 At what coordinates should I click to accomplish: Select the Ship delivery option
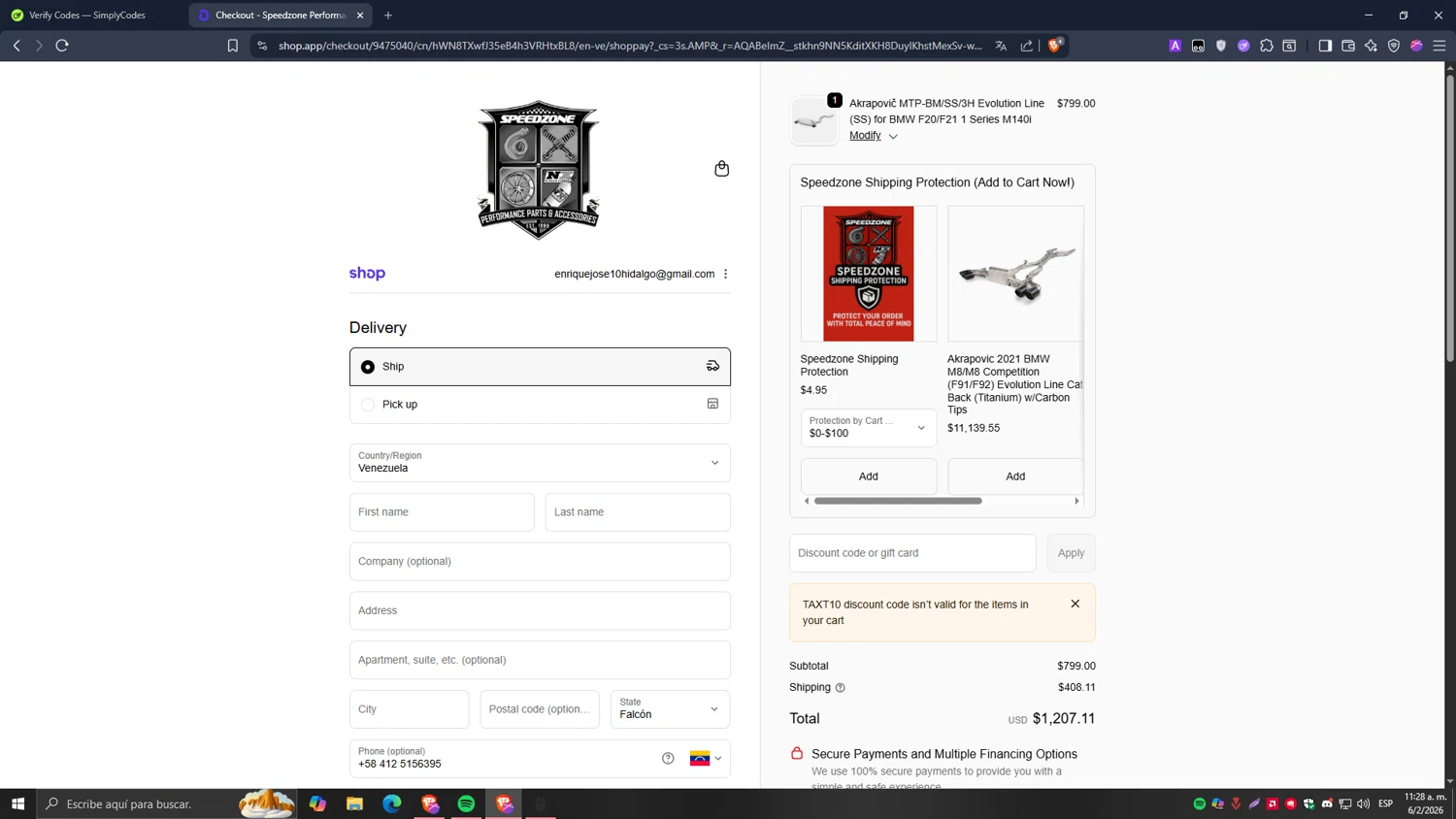(540, 367)
